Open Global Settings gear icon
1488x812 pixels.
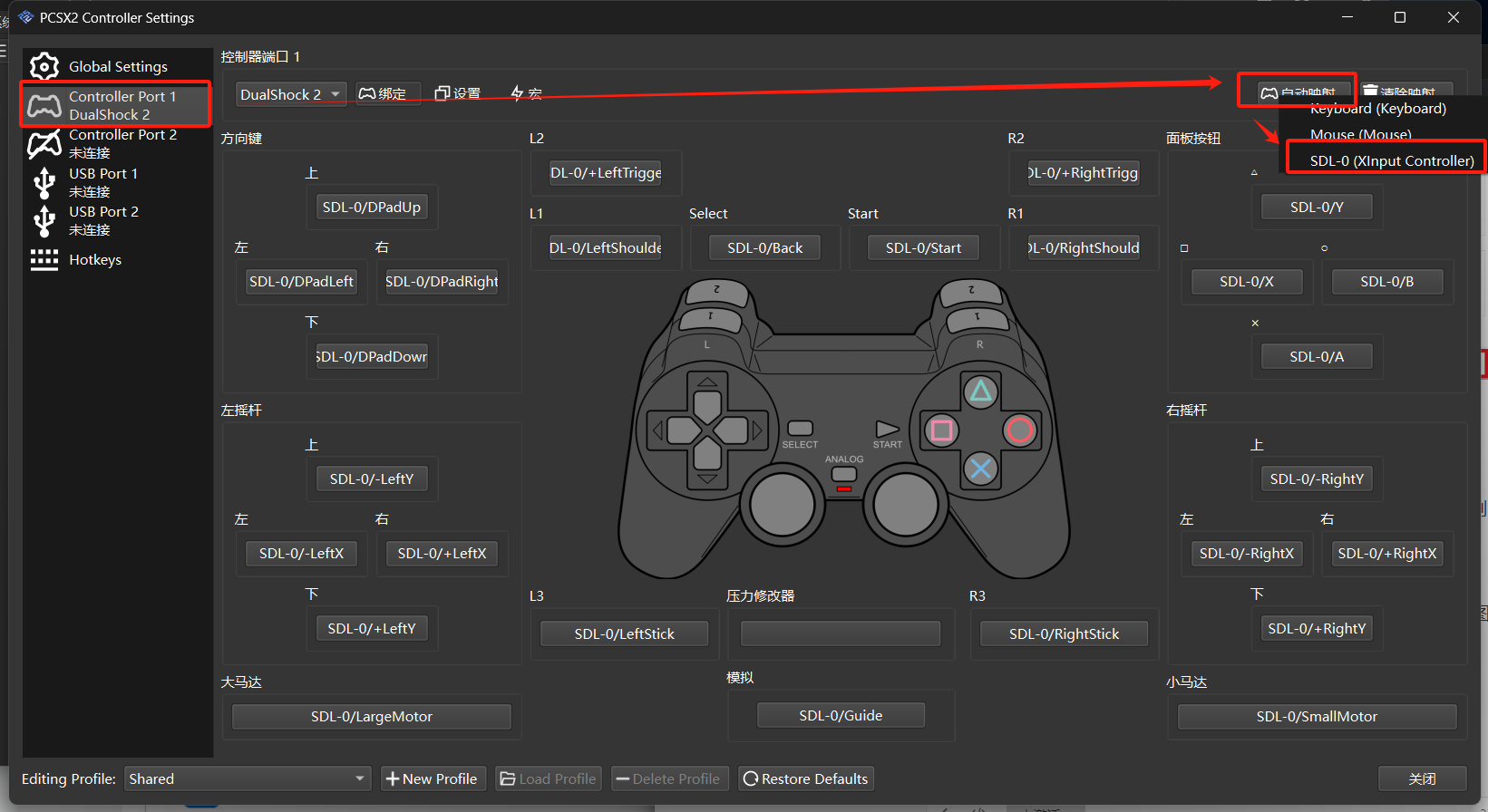click(x=44, y=66)
